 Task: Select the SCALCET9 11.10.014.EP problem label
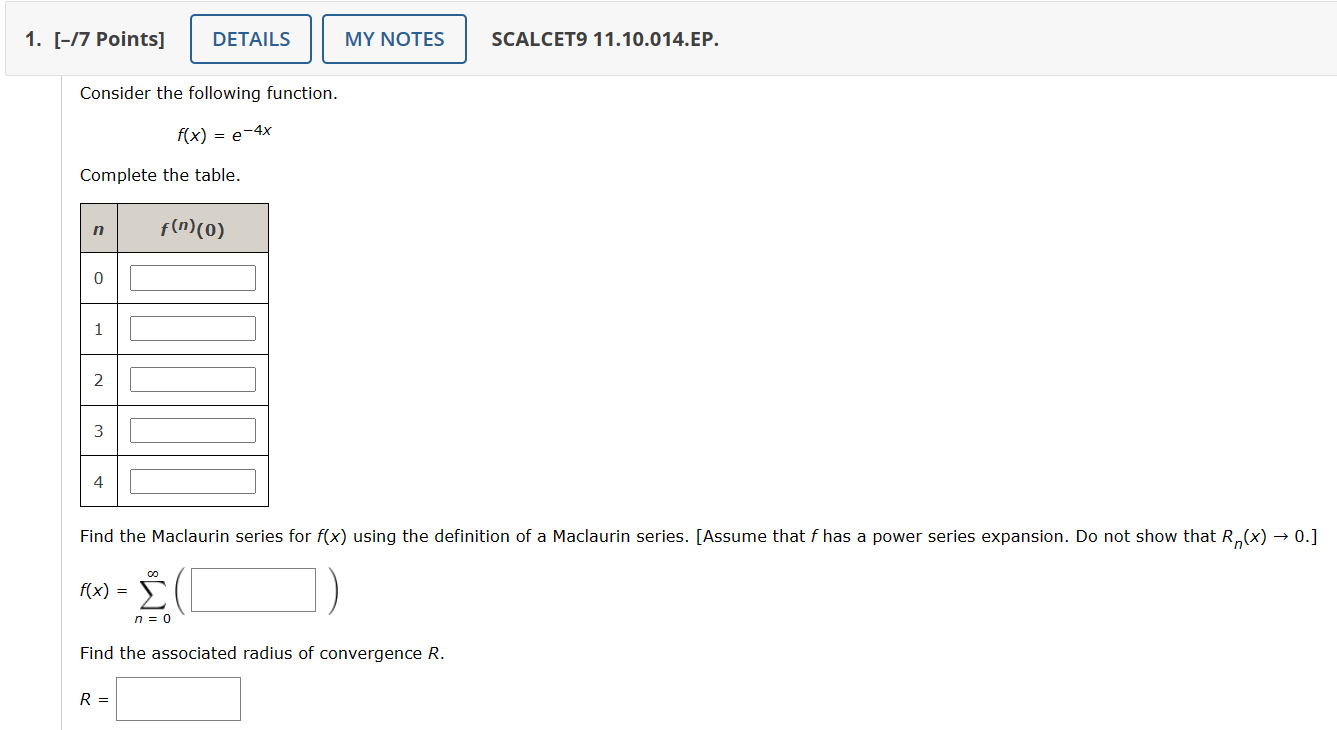[604, 39]
